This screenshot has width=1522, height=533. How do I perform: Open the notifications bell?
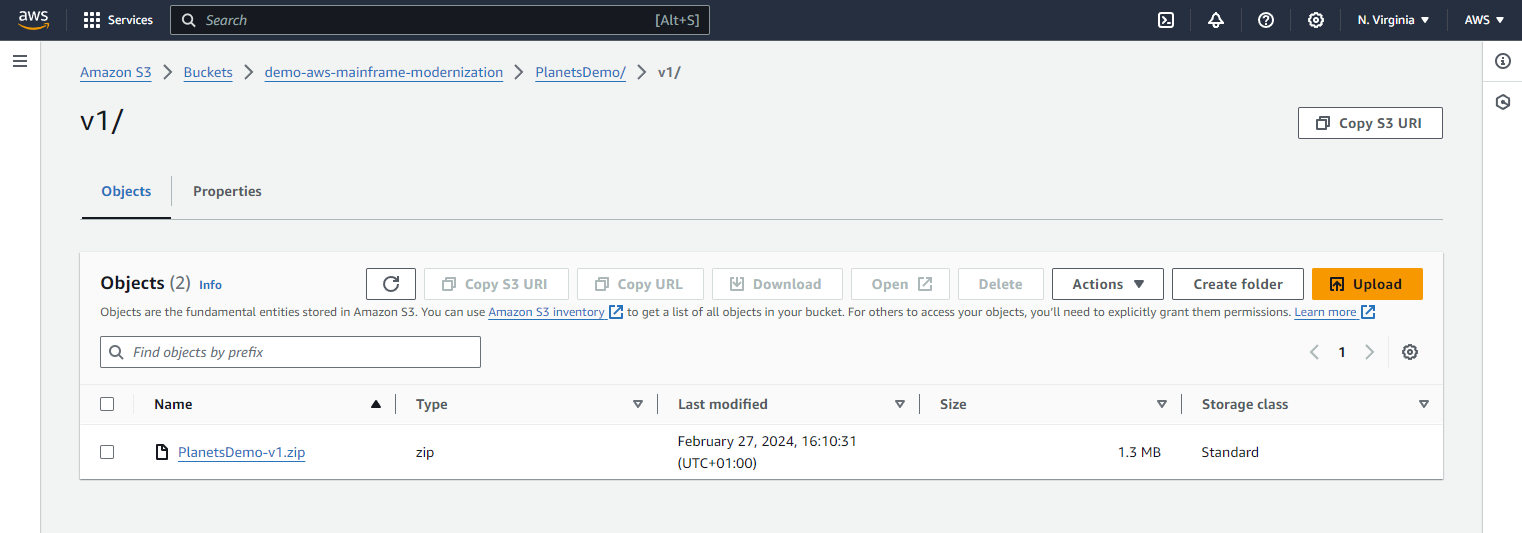(1216, 20)
